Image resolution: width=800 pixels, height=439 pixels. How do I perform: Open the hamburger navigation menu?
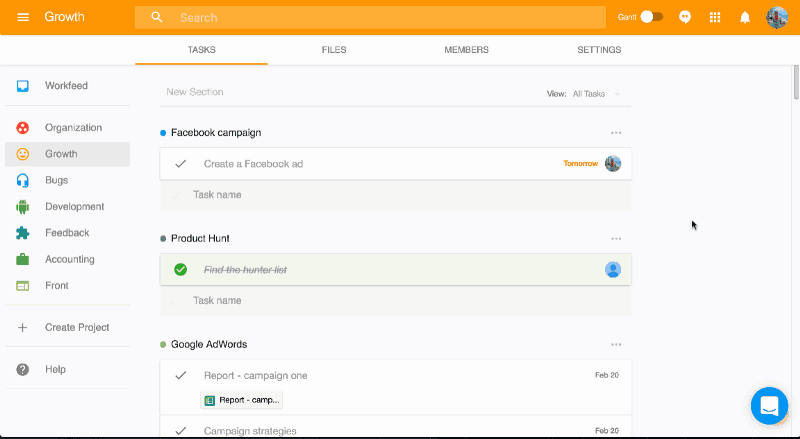click(23, 17)
